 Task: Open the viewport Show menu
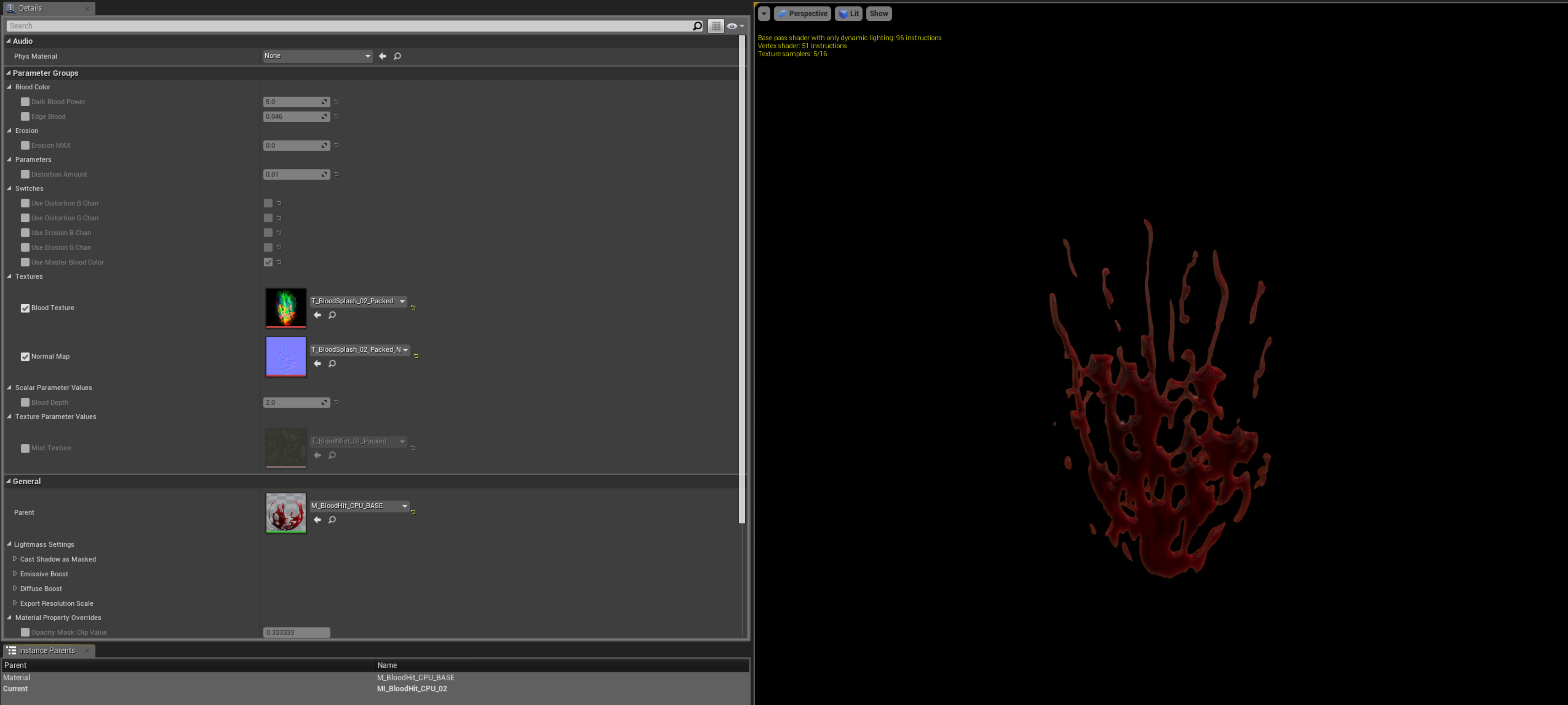(x=879, y=14)
